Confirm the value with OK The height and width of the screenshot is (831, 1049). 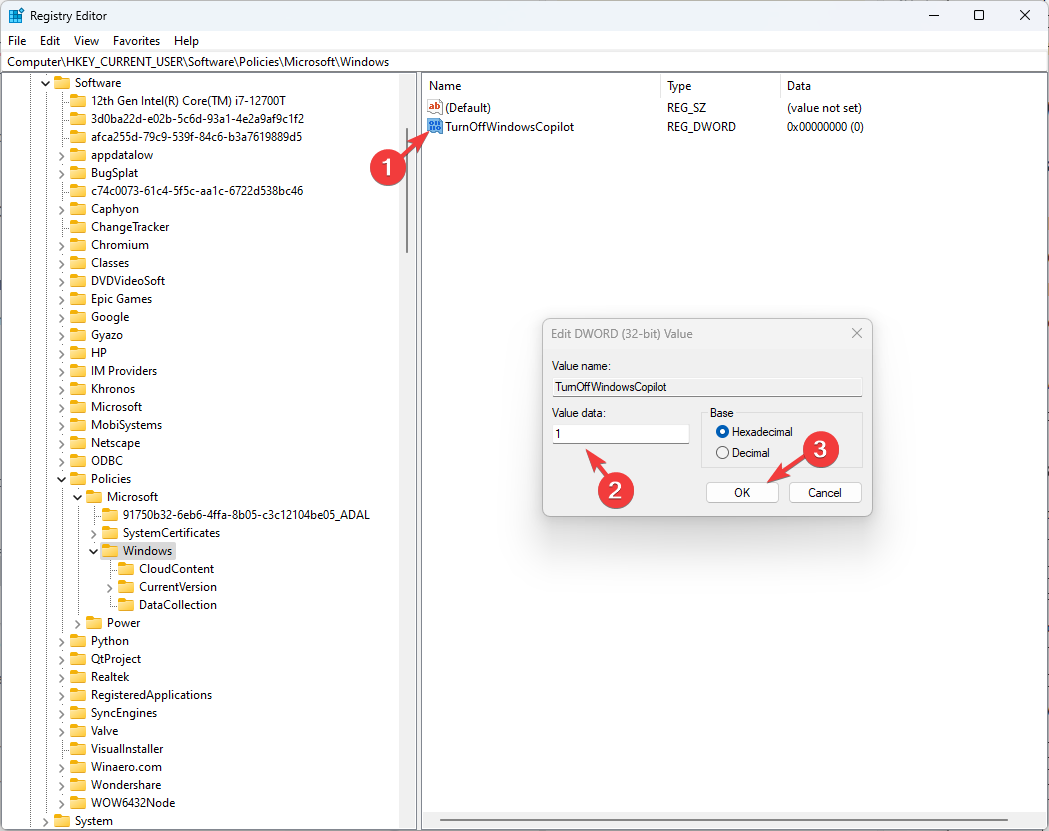[742, 492]
